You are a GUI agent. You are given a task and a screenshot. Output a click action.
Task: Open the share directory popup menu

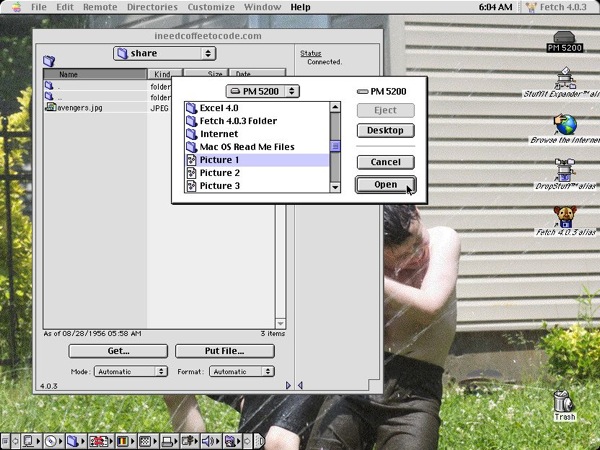165,53
